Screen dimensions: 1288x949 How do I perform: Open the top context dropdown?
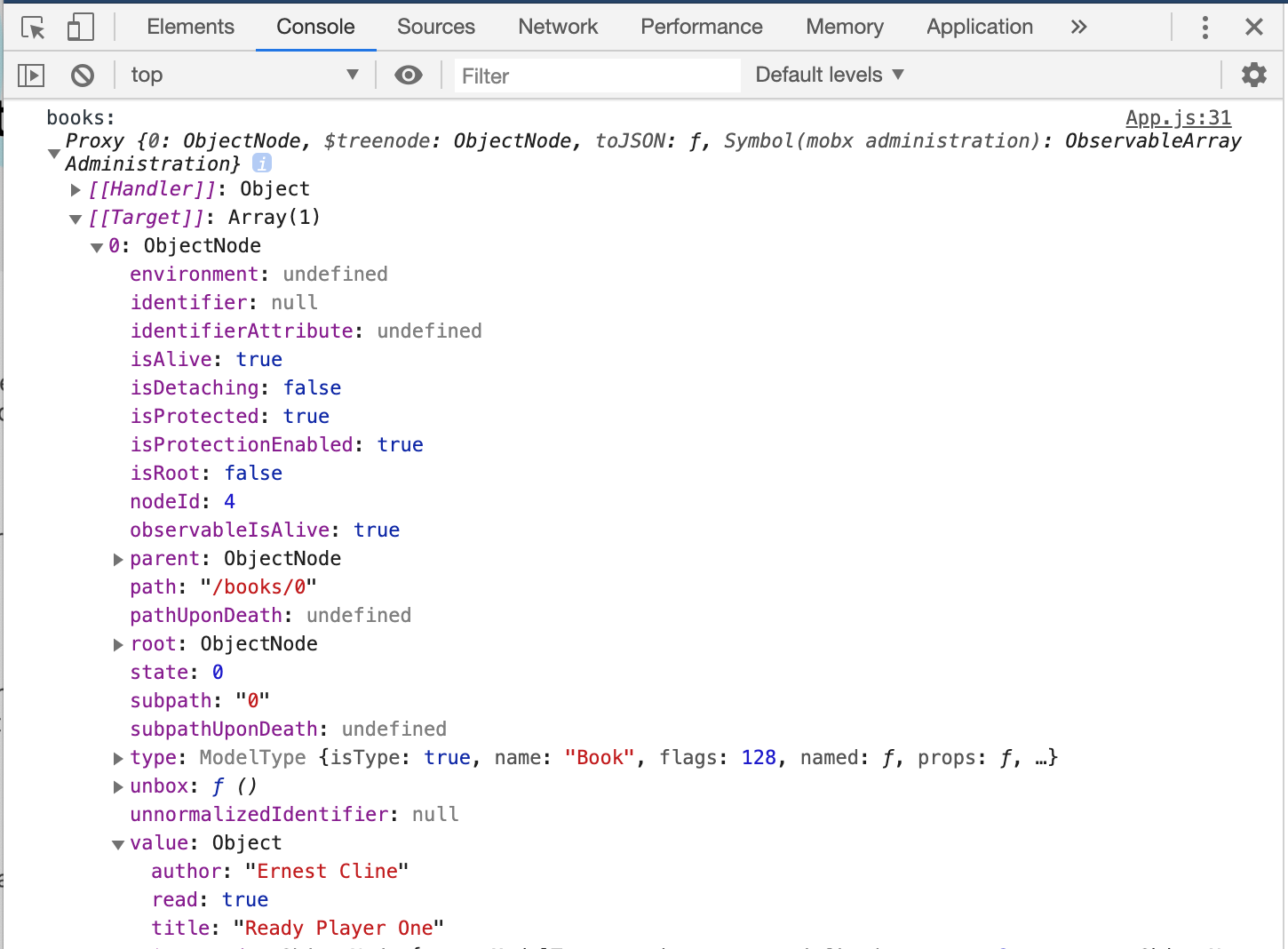point(244,75)
